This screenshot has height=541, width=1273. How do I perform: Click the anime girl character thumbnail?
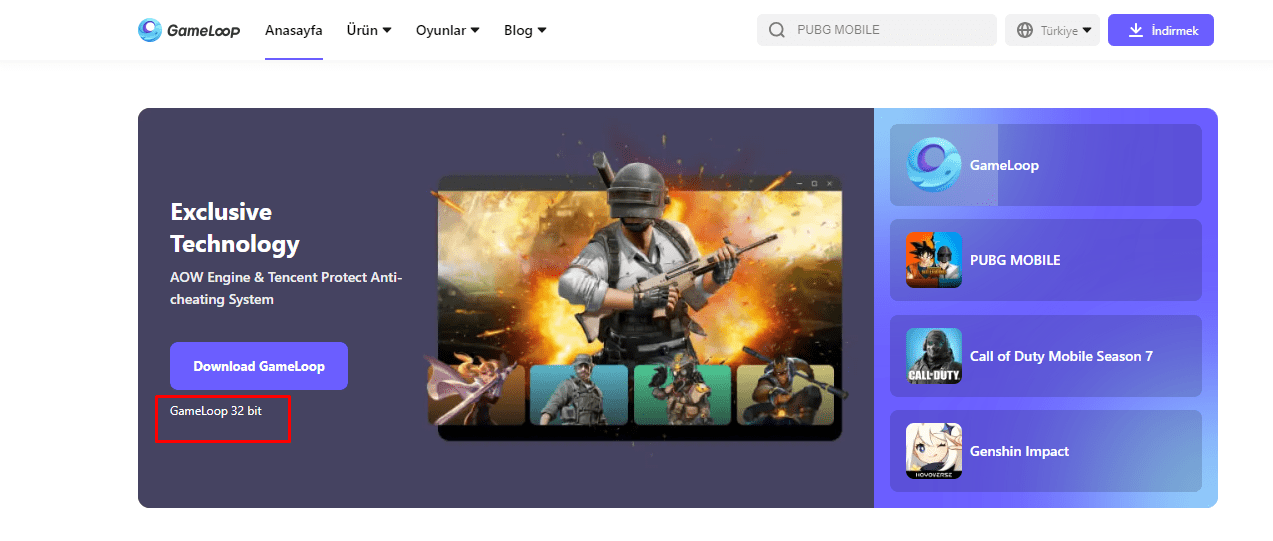click(x=477, y=393)
